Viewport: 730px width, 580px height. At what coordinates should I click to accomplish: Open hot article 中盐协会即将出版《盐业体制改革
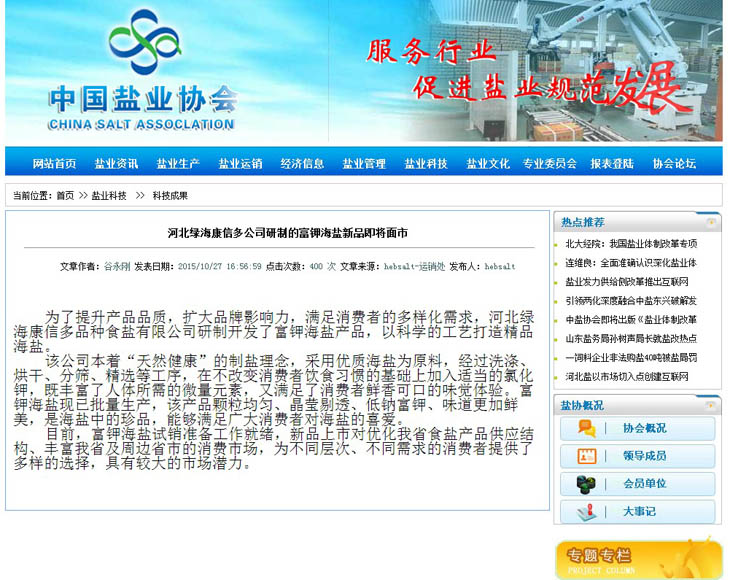(631, 319)
